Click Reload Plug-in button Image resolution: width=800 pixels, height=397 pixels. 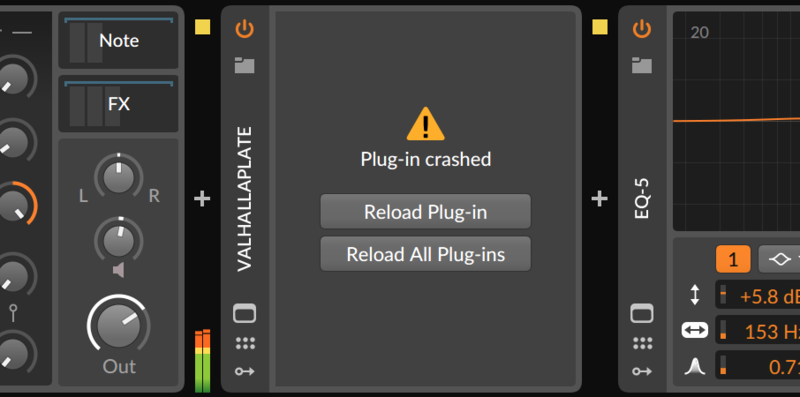point(426,211)
